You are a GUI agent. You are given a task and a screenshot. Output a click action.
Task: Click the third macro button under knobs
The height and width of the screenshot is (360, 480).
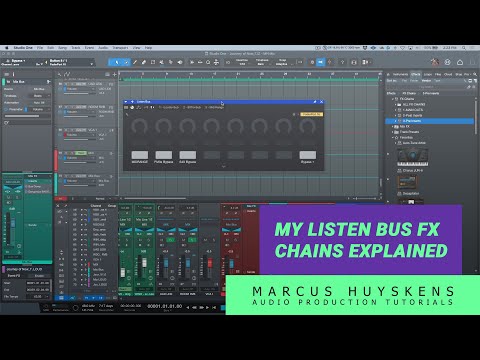click(x=188, y=155)
